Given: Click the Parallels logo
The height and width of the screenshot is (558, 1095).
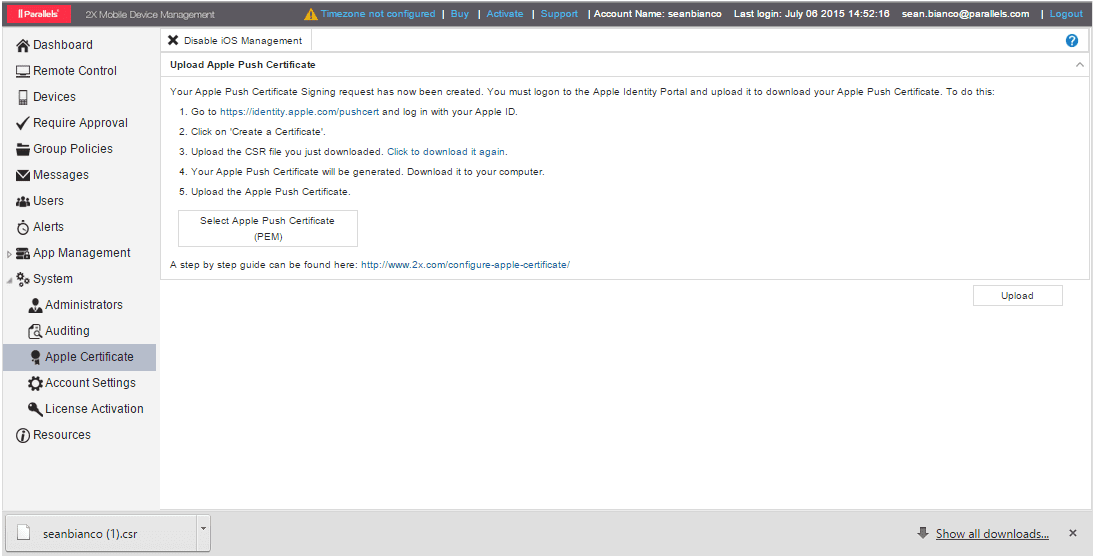Looking at the screenshot, I should pyautogui.click(x=38, y=13).
